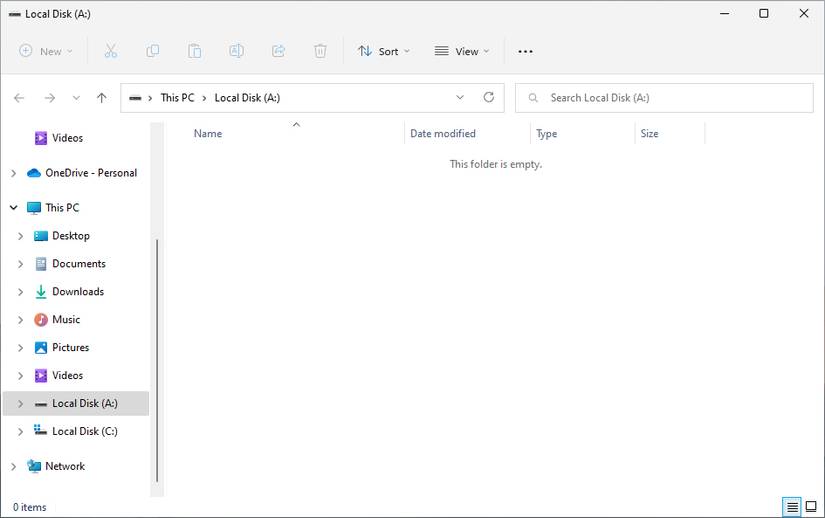
Task: Open the address bar history dropdown
Action: (460, 98)
